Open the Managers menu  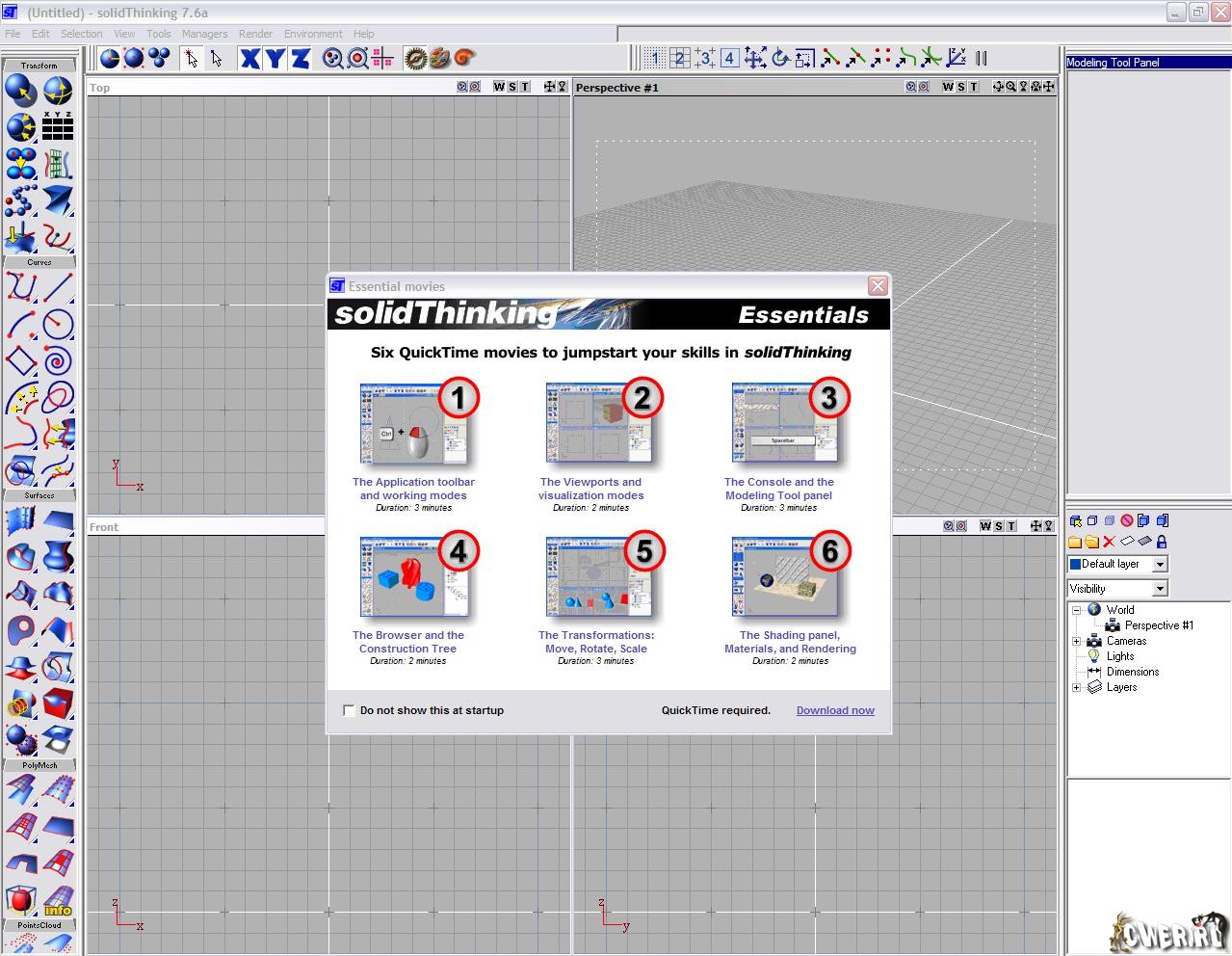[x=204, y=34]
